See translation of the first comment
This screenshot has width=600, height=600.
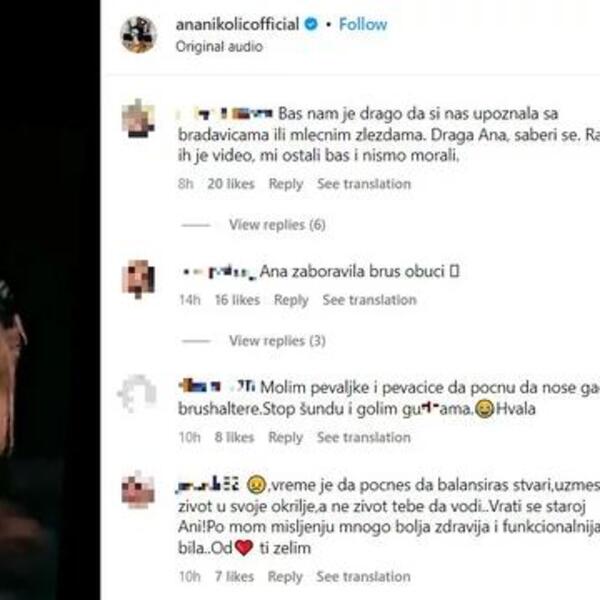click(364, 184)
